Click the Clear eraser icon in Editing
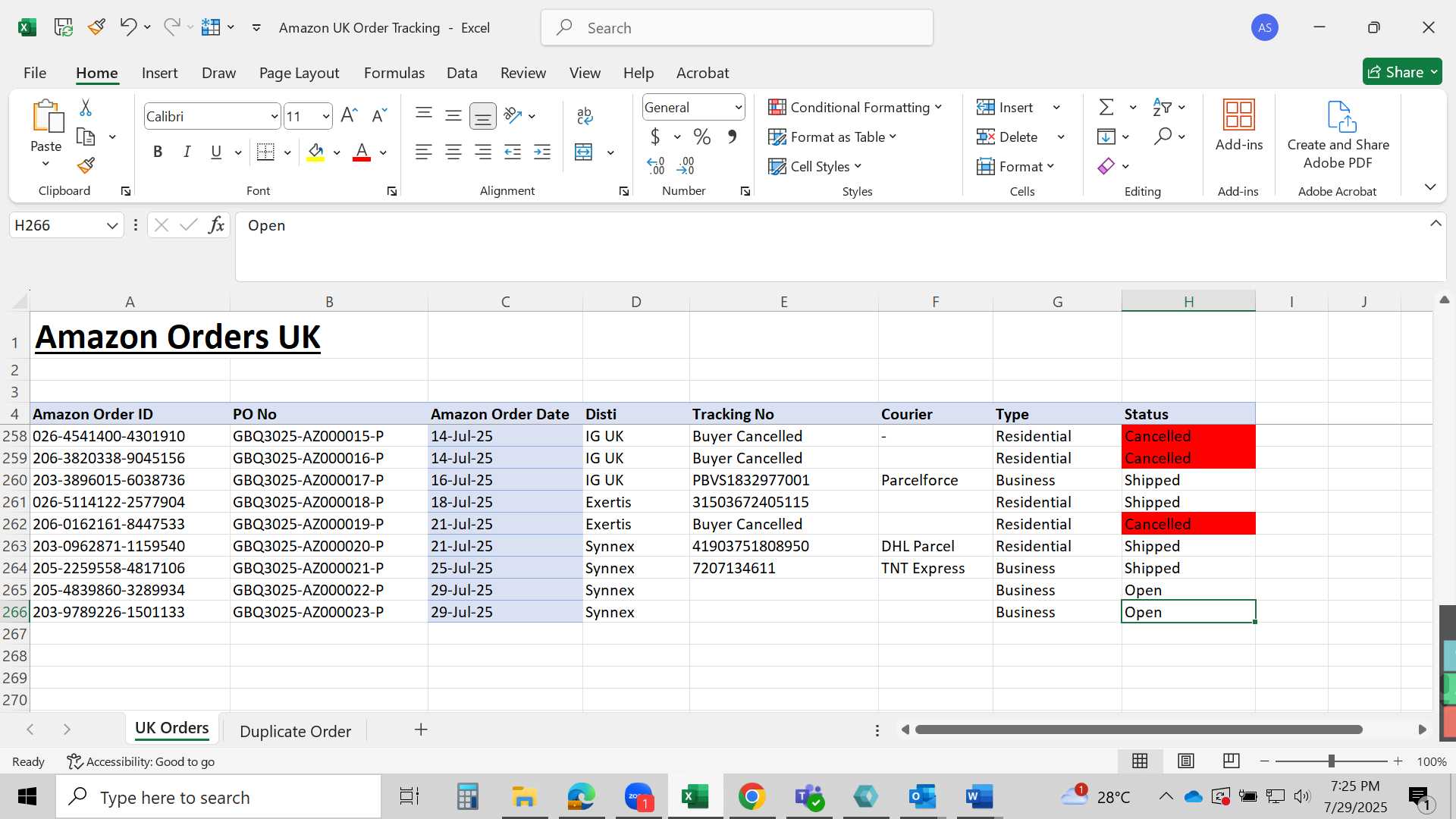Screen dimensions: 1456x819 1106,166
